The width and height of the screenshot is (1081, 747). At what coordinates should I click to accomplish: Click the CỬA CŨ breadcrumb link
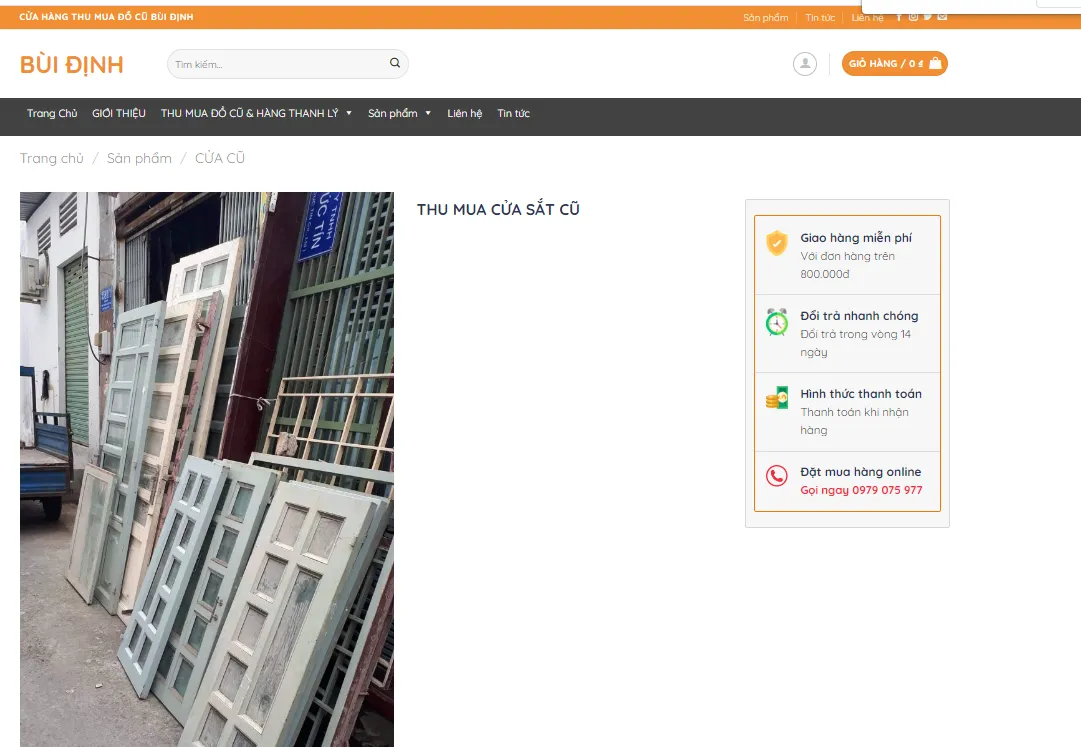[x=220, y=158]
